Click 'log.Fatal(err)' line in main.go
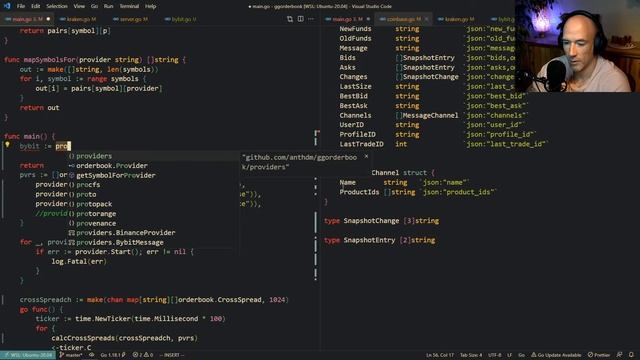The height and width of the screenshot is (360, 640). click(x=79, y=262)
